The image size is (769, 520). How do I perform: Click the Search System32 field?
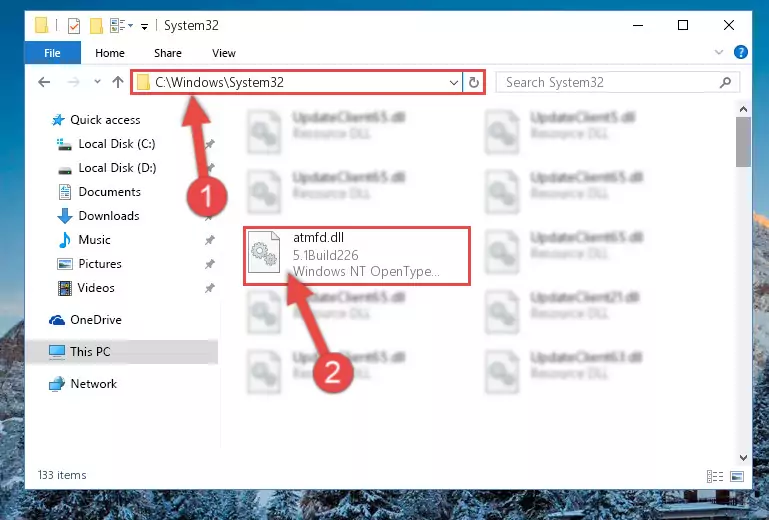(617, 82)
